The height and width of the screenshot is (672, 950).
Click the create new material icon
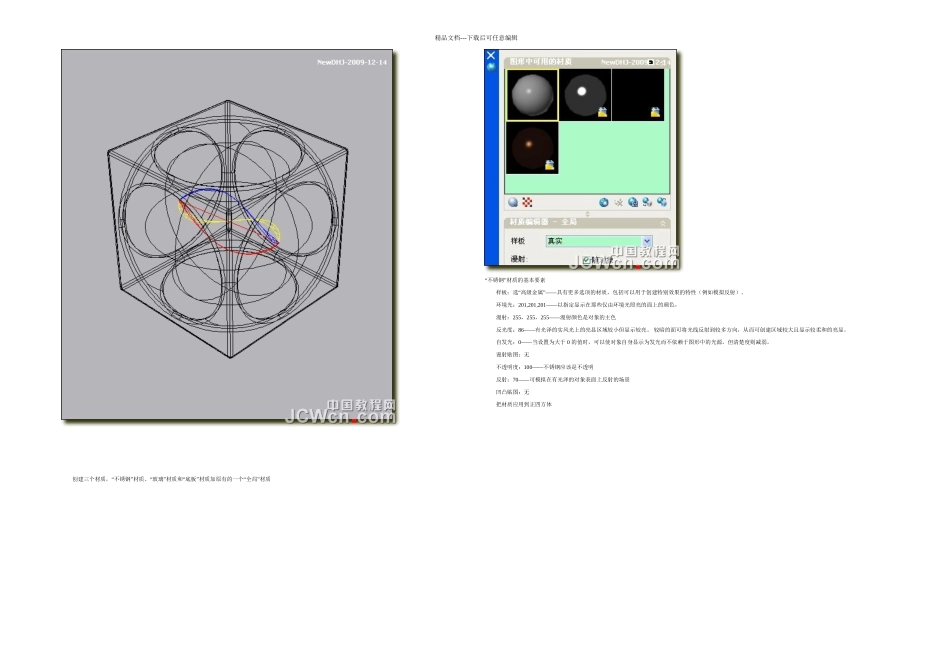tap(604, 202)
